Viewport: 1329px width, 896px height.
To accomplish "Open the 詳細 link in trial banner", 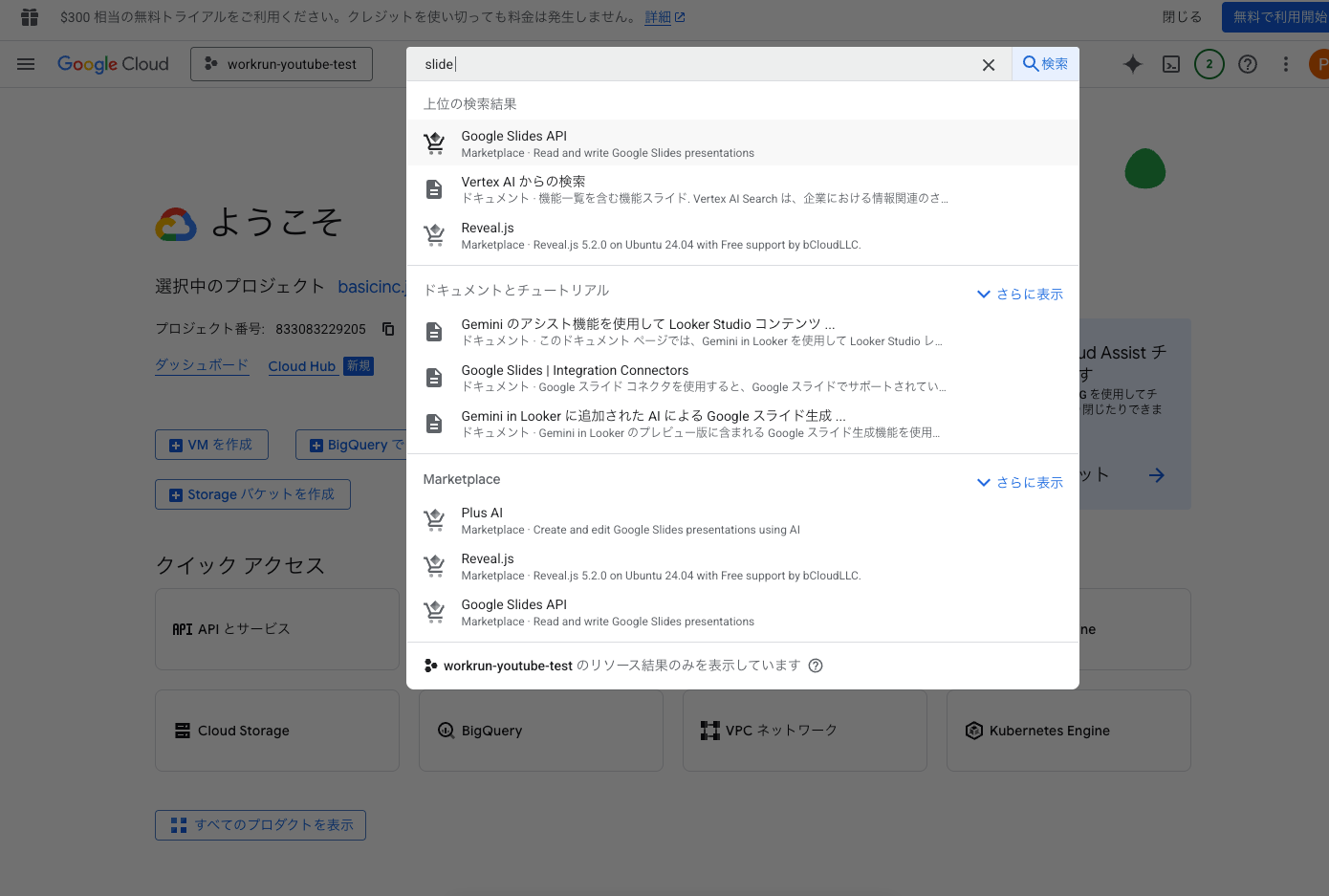I will pyautogui.click(x=664, y=17).
